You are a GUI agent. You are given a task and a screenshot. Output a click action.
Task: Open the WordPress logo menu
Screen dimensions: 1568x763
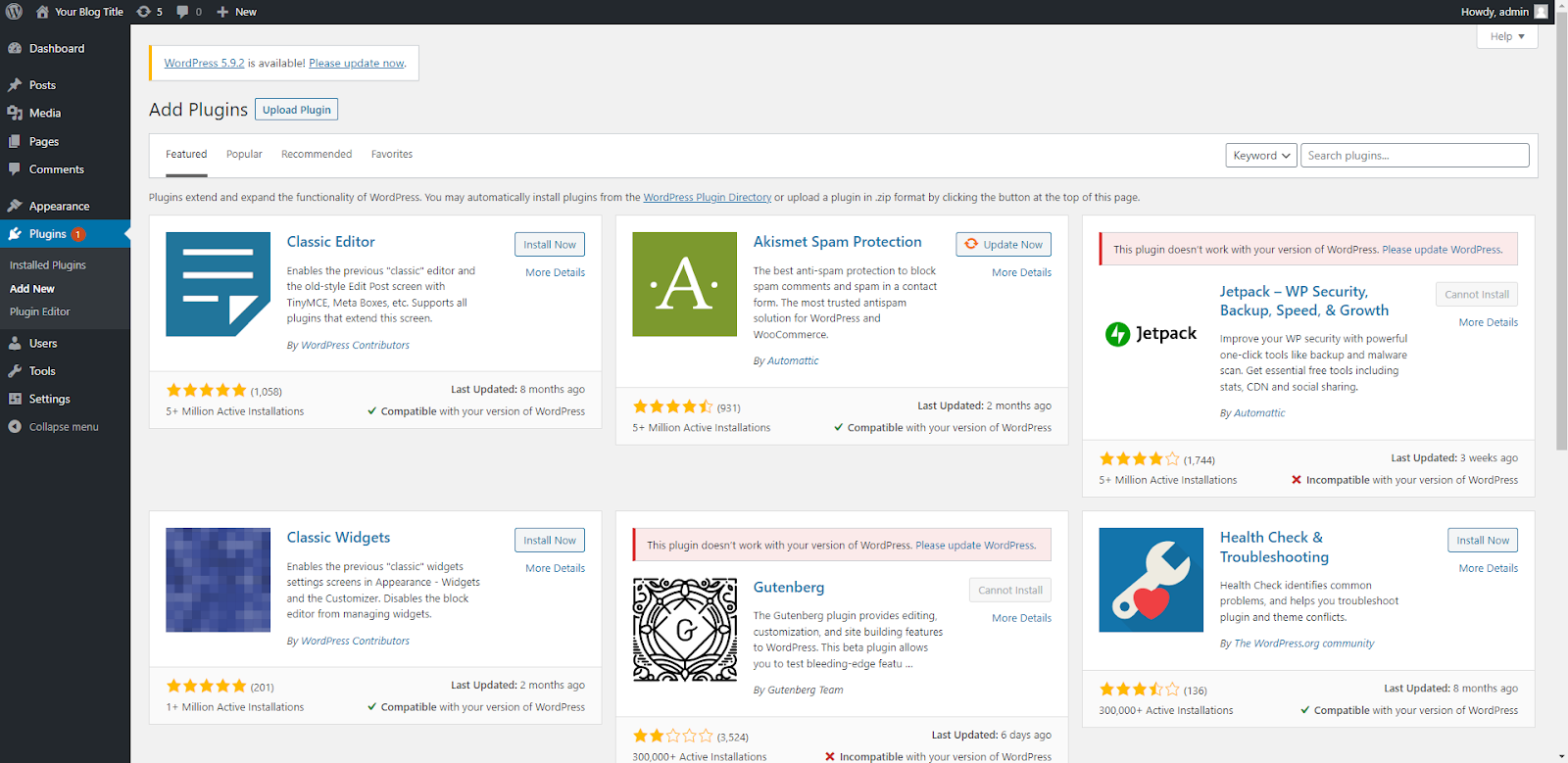point(15,12)
